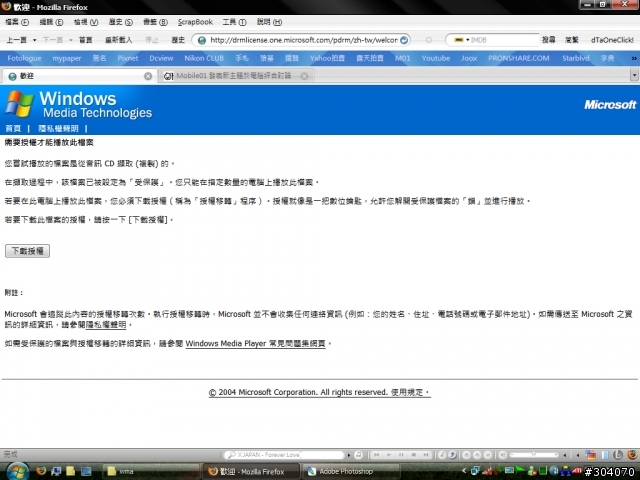This screenshot has height=480, width=640.
Task: Adjust the volume slider in status bar player
Action: tap(534, 455)
